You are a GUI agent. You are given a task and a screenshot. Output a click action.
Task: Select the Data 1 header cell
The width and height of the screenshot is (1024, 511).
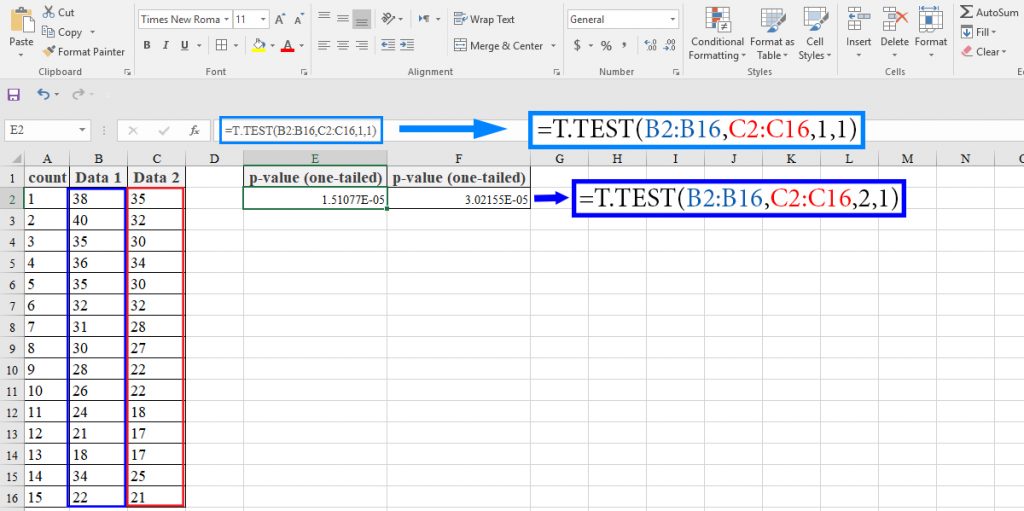pos(98,177)
